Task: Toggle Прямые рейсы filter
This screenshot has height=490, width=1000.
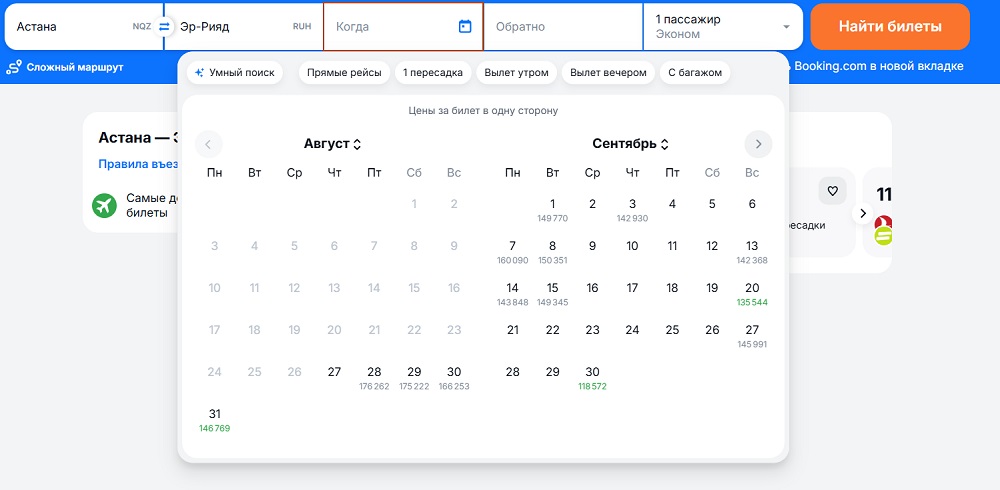Action: pos(344,73)
